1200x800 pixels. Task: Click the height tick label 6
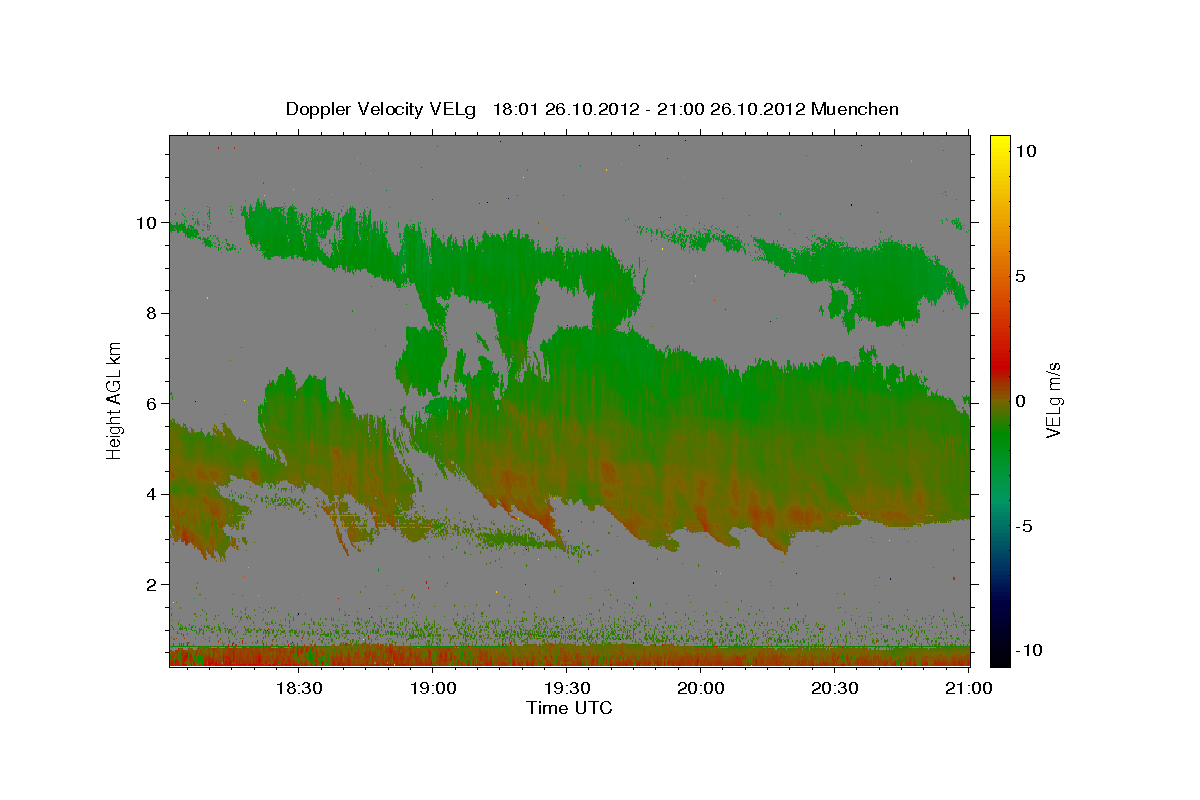coord(150,403)
